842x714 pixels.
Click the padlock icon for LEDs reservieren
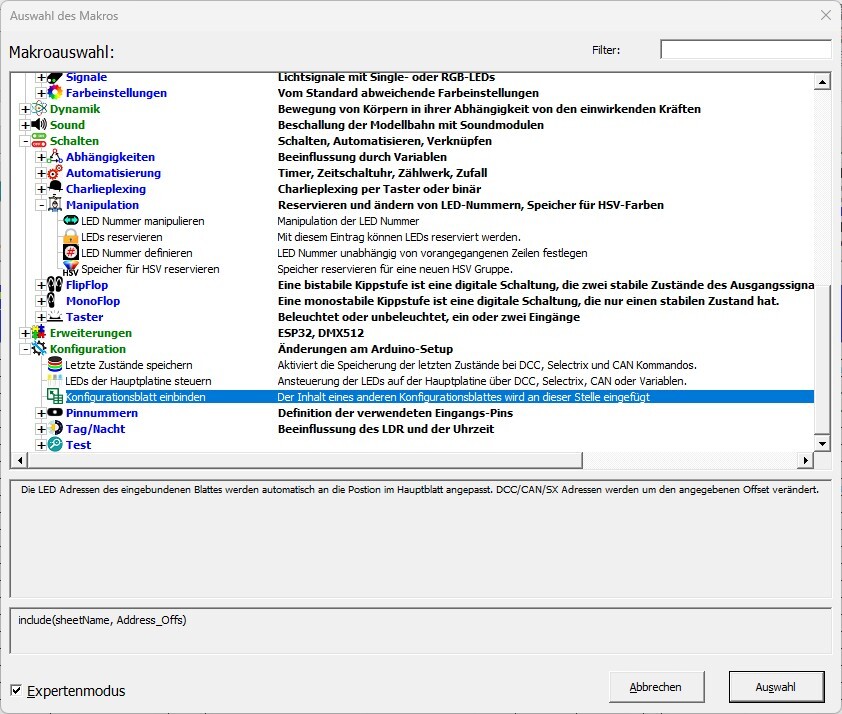(x=70, y=237)
